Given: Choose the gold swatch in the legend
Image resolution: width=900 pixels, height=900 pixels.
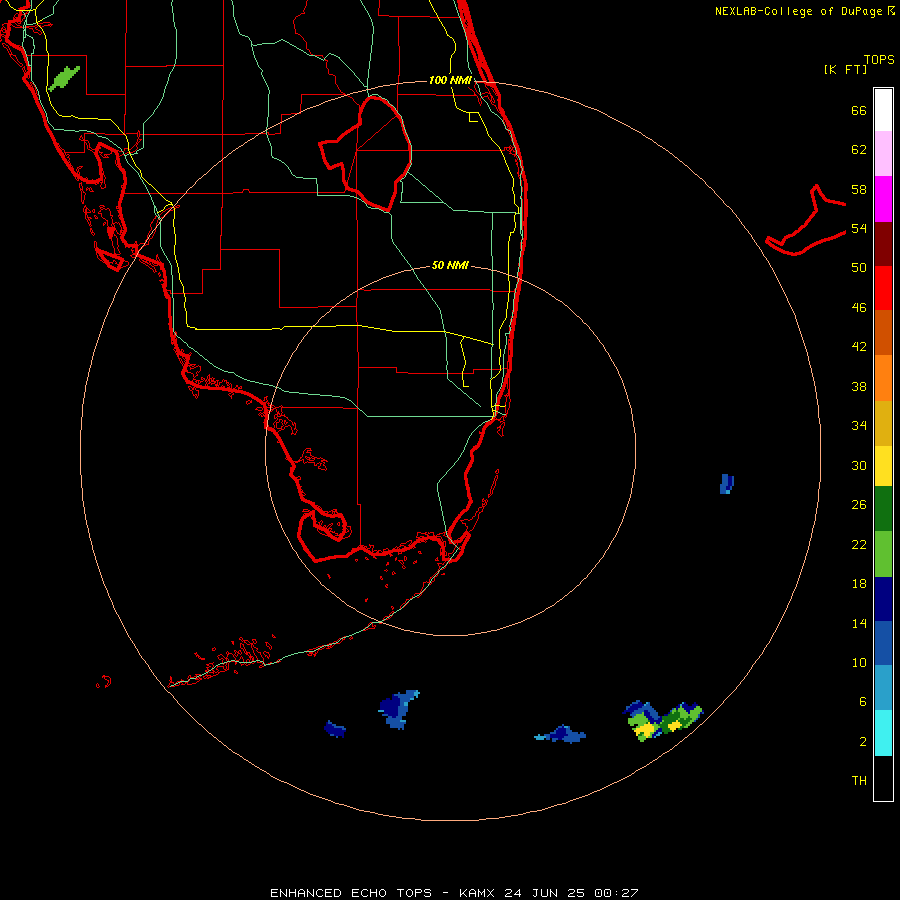Looking at the screenshot, I should [x=883, y=423].
